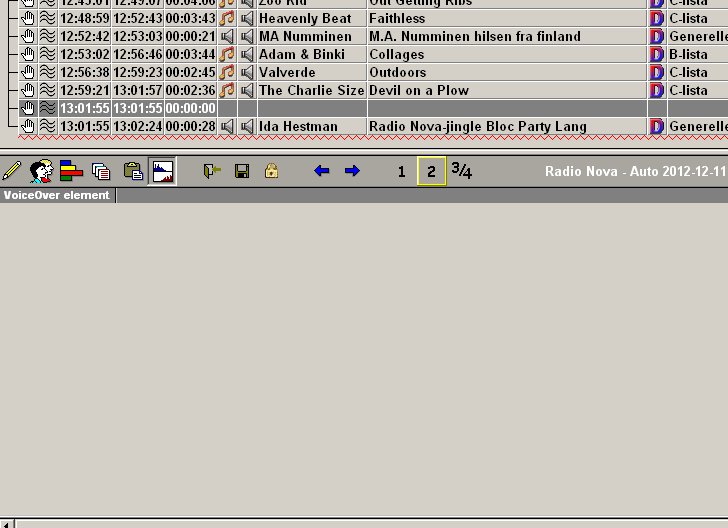728x528 pixels.
Task: Click the hand icon on The Charlie Size row
Action: tap(28, 90)
